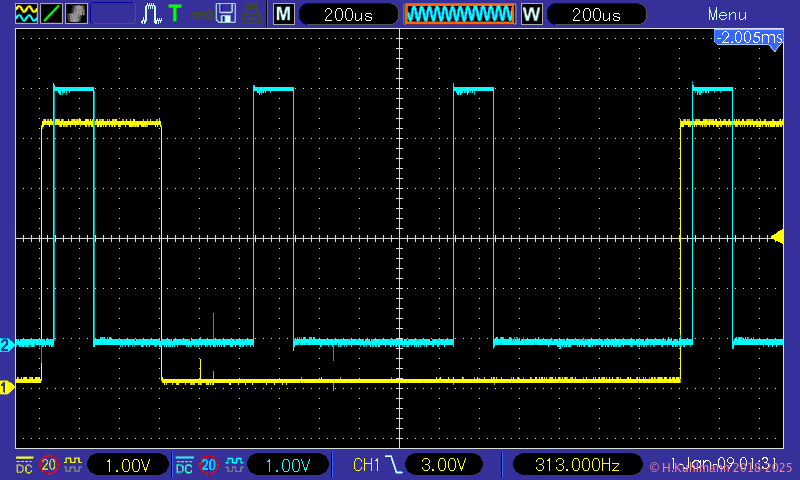The width and height of the screenshot is (800, 480).
Task: Click the floppy disk save icon
Action: click(x=226, y=13)
